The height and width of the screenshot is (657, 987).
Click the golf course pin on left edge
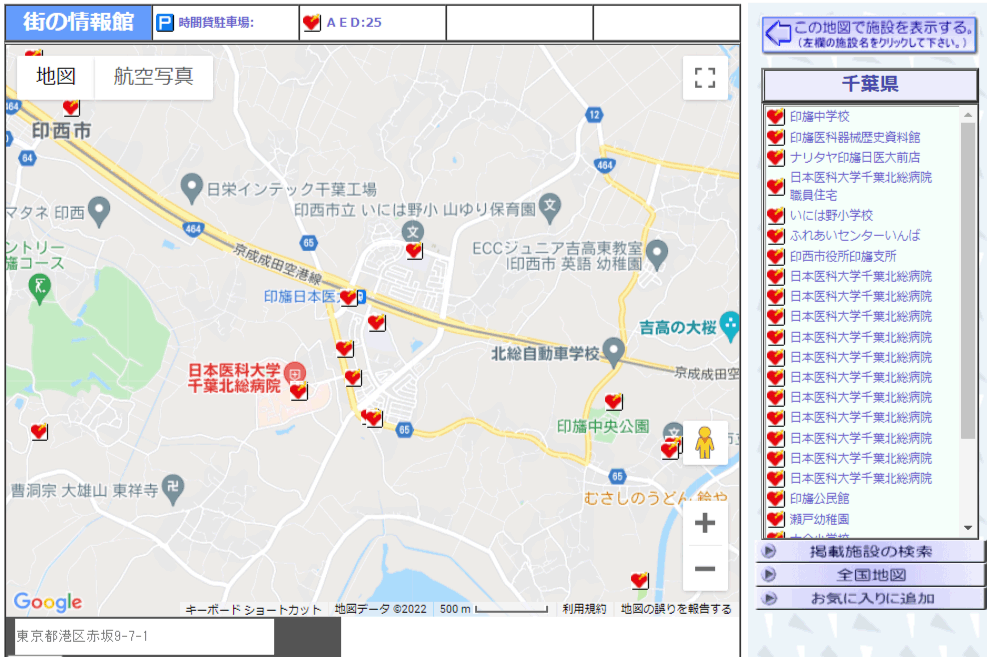[x=40, y=289]
